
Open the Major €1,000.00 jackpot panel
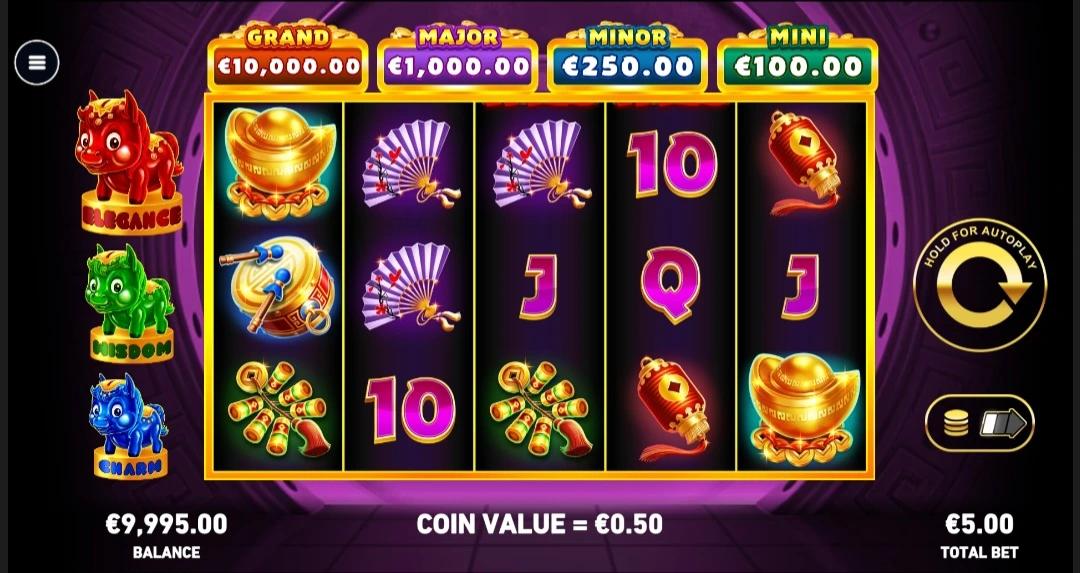click(x=458, y=58)
